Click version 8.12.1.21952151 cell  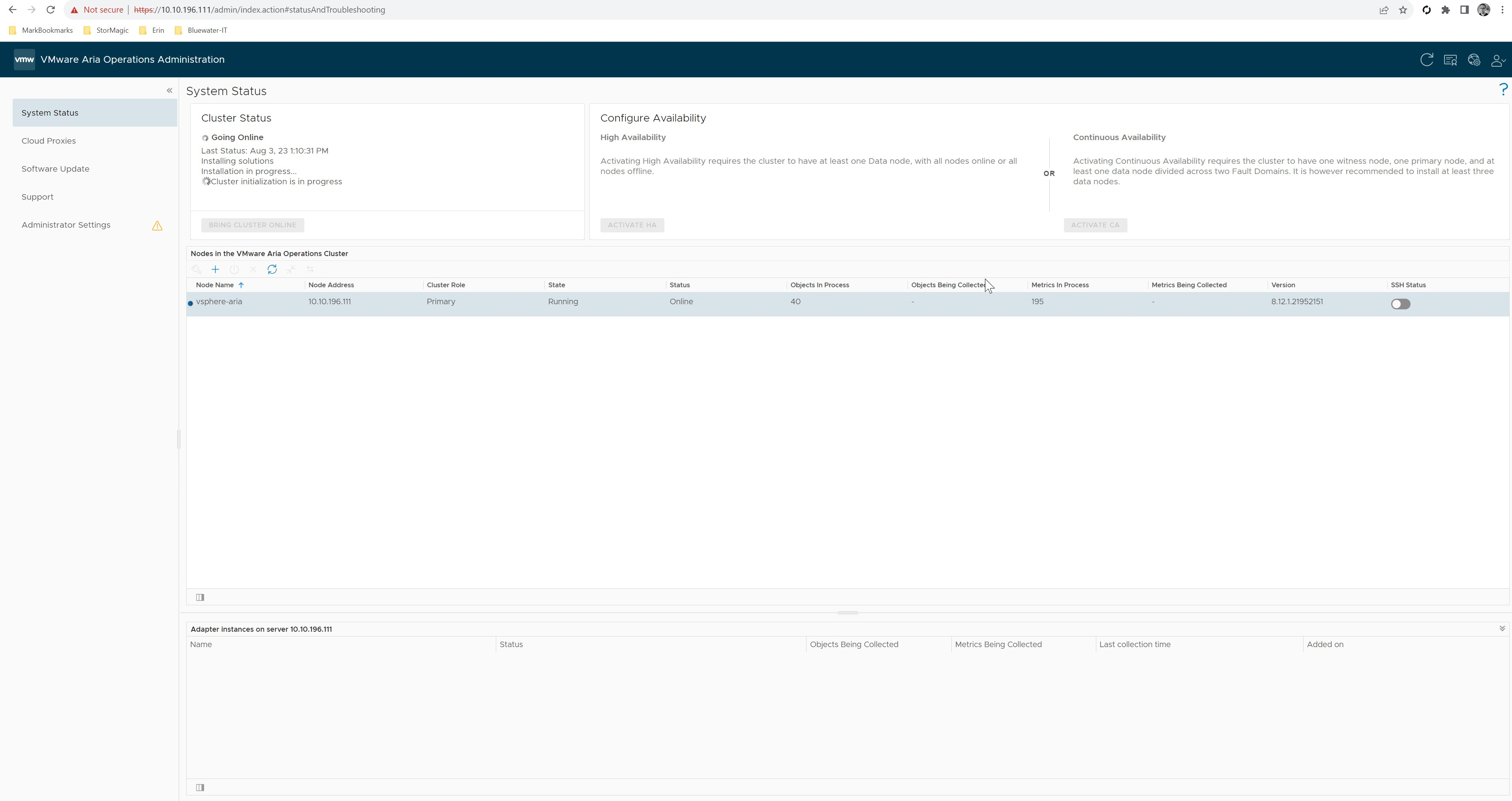1297,301
